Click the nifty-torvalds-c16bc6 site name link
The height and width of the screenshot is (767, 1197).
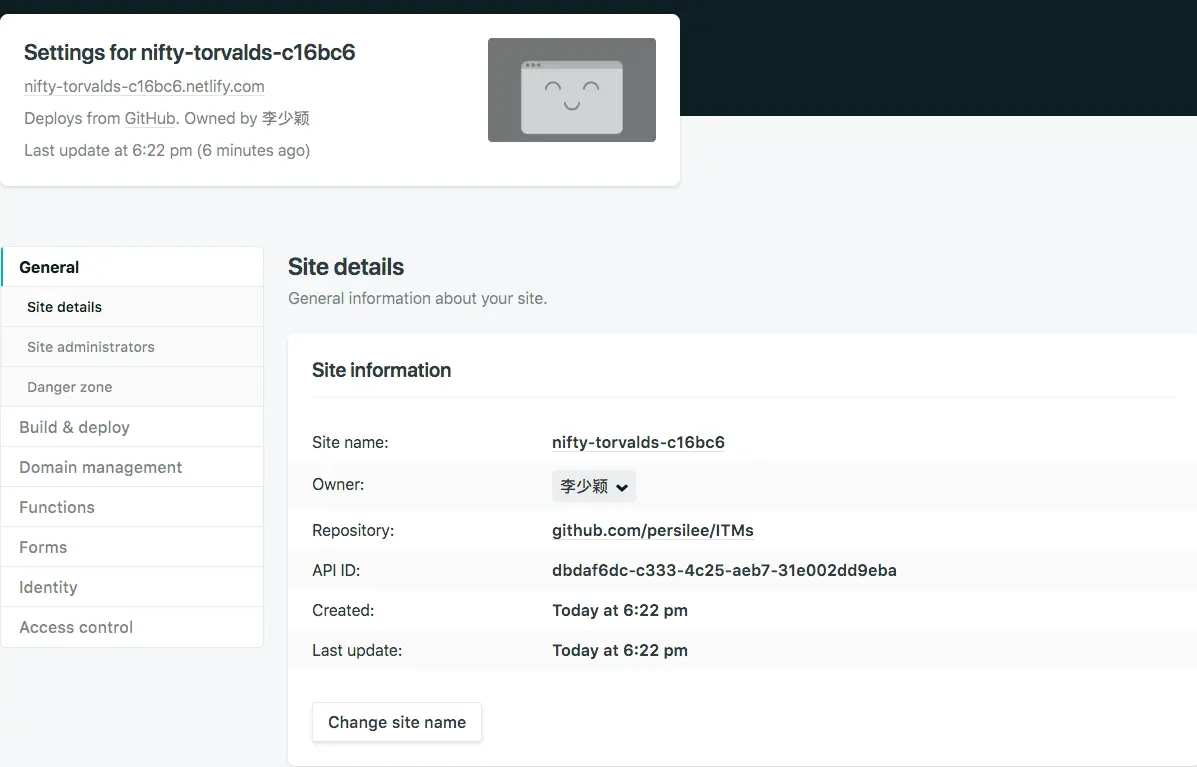coord(638,442)
